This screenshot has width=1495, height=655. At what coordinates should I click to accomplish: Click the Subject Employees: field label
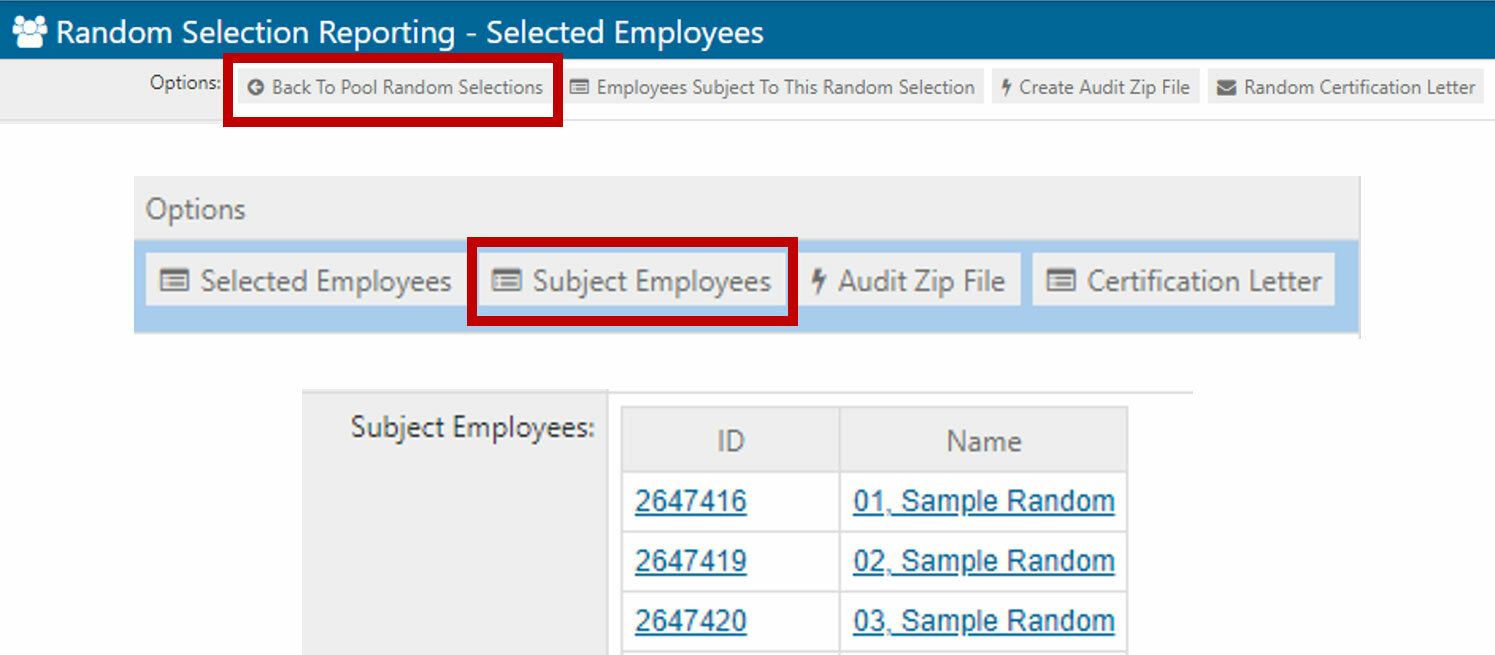(472, 428)
